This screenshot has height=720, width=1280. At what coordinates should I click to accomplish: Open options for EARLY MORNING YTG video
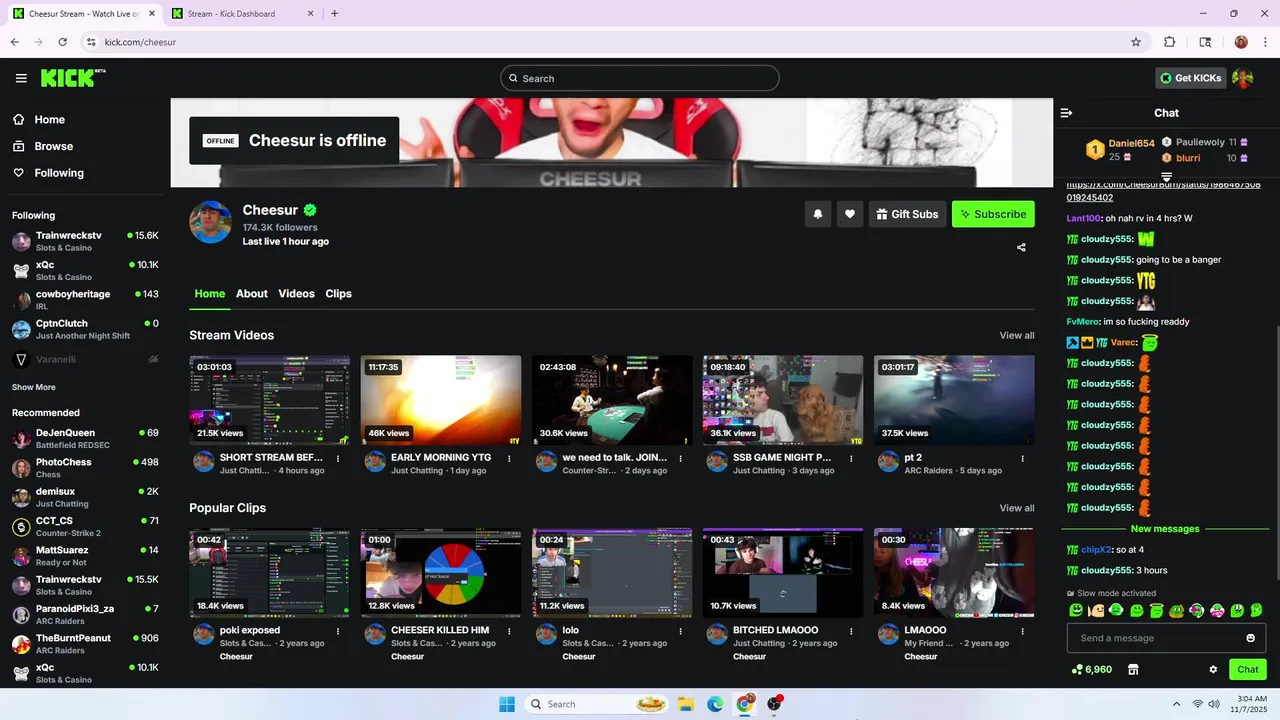click(x=509, y=459)
